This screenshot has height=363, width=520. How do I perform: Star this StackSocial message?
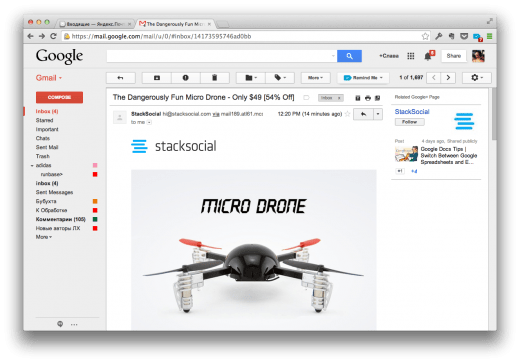pos(347,114)
